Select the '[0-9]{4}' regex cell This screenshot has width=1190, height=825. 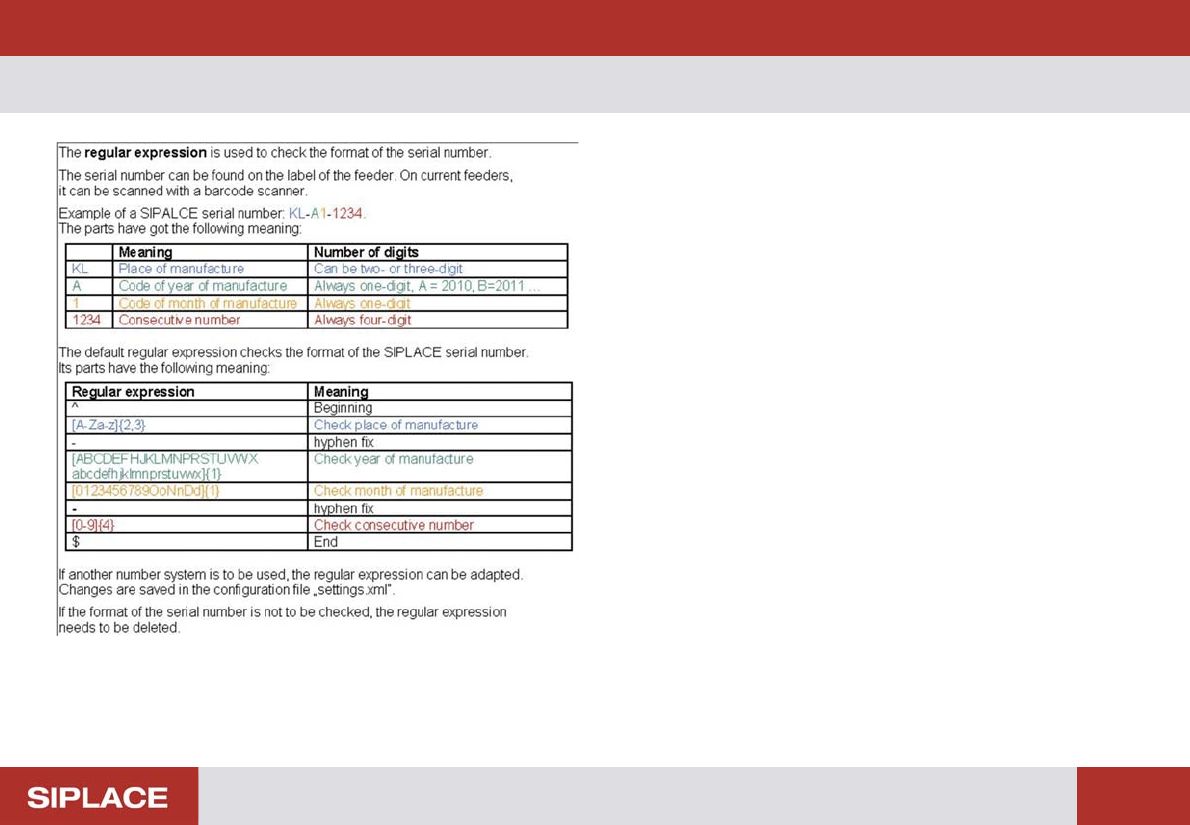[x=187, y=525]
